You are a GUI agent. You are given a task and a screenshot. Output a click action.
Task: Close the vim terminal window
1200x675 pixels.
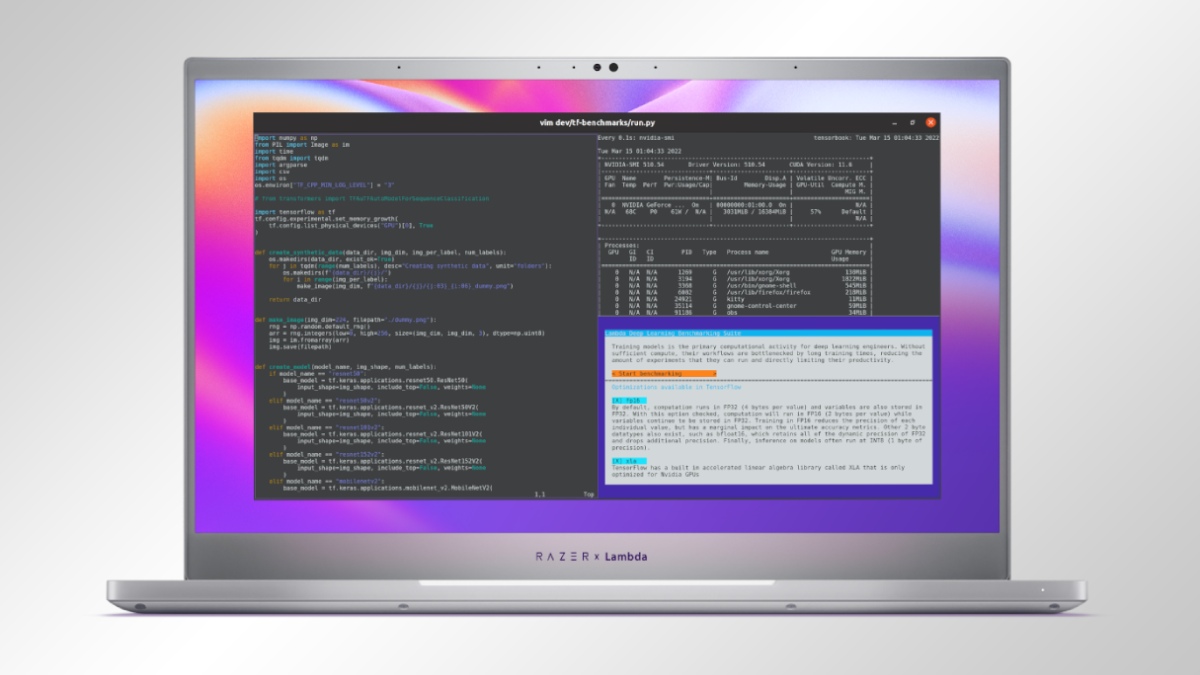pyautogui.click(x=932, y=122)
